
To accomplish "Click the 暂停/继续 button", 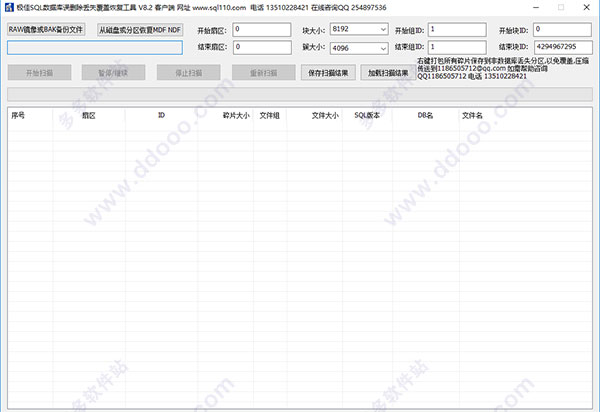I will pyautogui.click(x=113, y=73).
